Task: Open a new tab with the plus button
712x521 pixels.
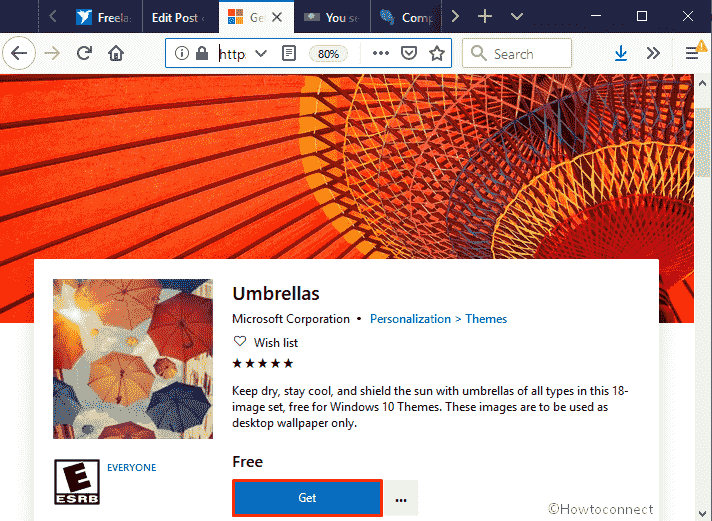Action: 485,17
